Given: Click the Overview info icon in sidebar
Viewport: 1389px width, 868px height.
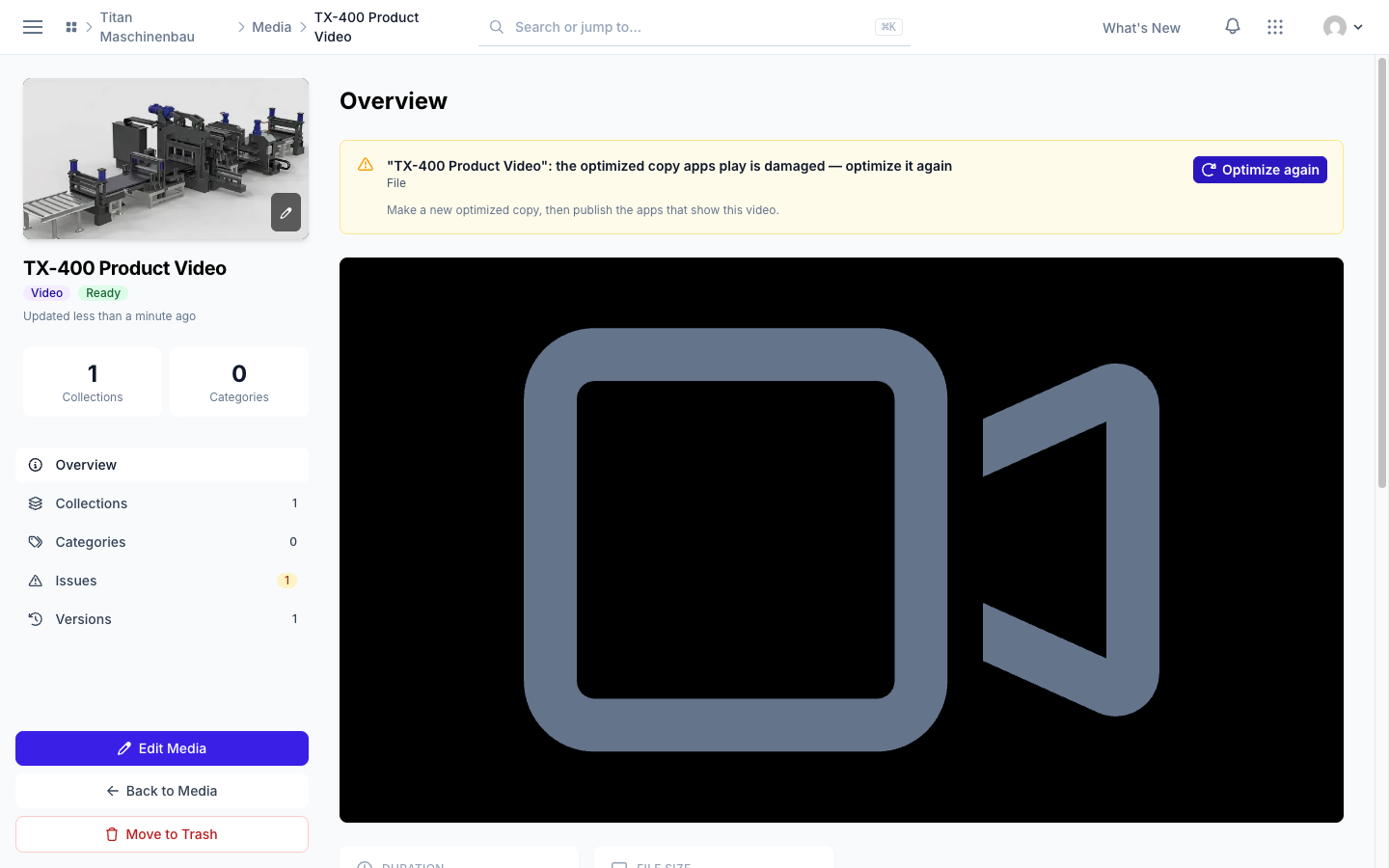Looking at the screenshot, I should 36,465.
